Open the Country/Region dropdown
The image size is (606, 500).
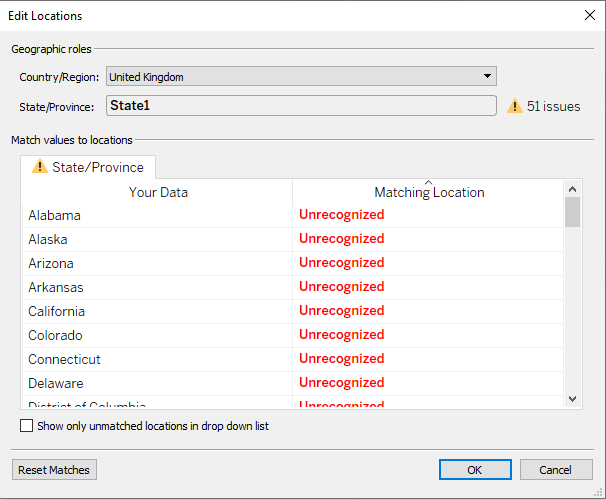tap(487, 76)
